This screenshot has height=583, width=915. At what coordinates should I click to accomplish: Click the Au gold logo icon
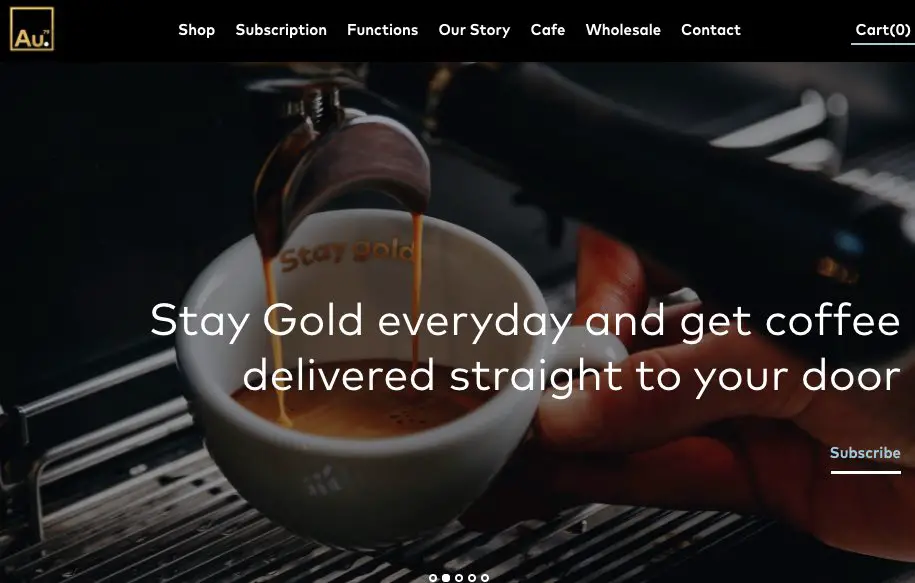point(32,29)
